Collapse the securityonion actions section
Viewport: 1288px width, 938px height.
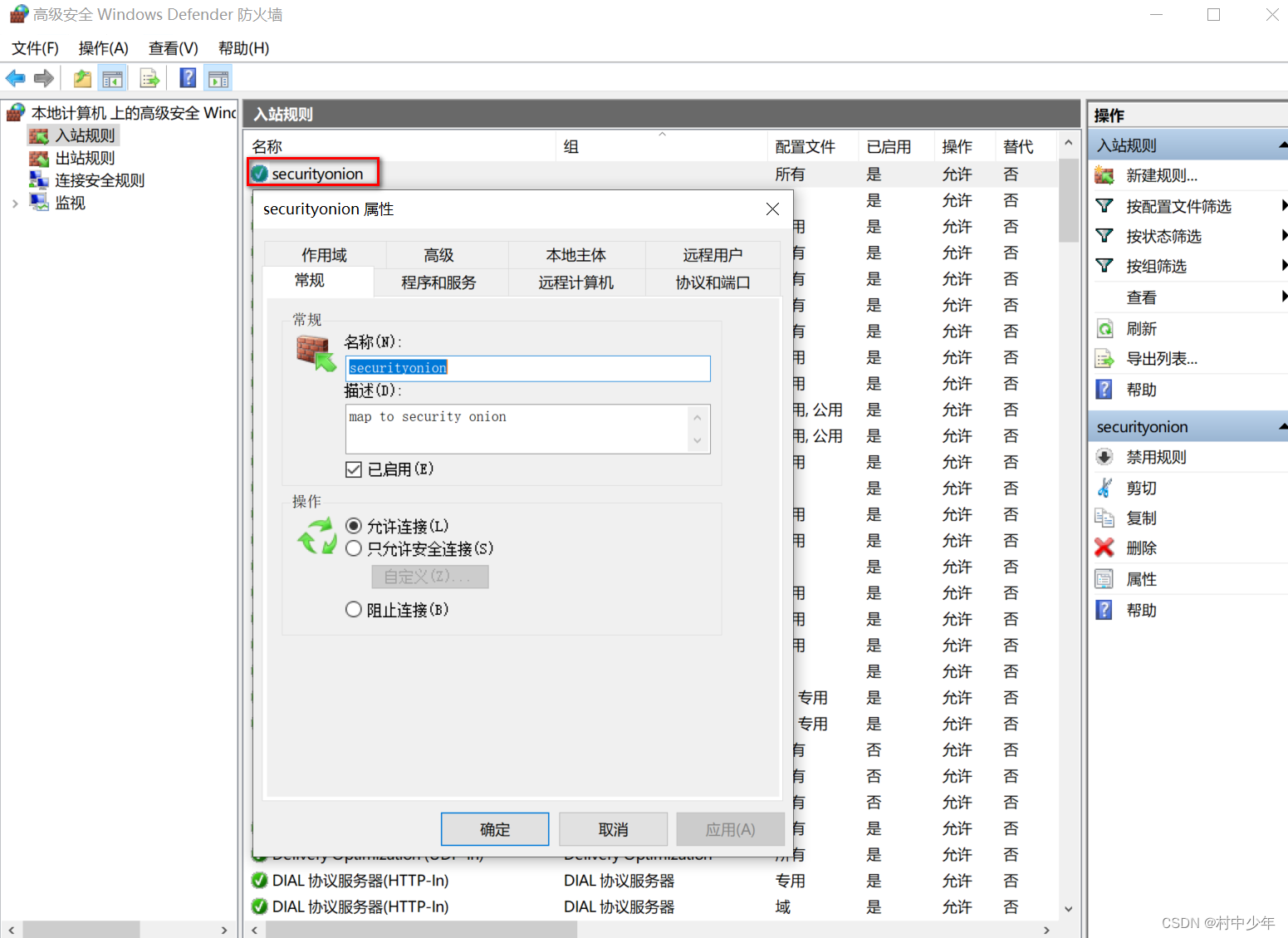pyautogui.click(x=1283, y=426)
